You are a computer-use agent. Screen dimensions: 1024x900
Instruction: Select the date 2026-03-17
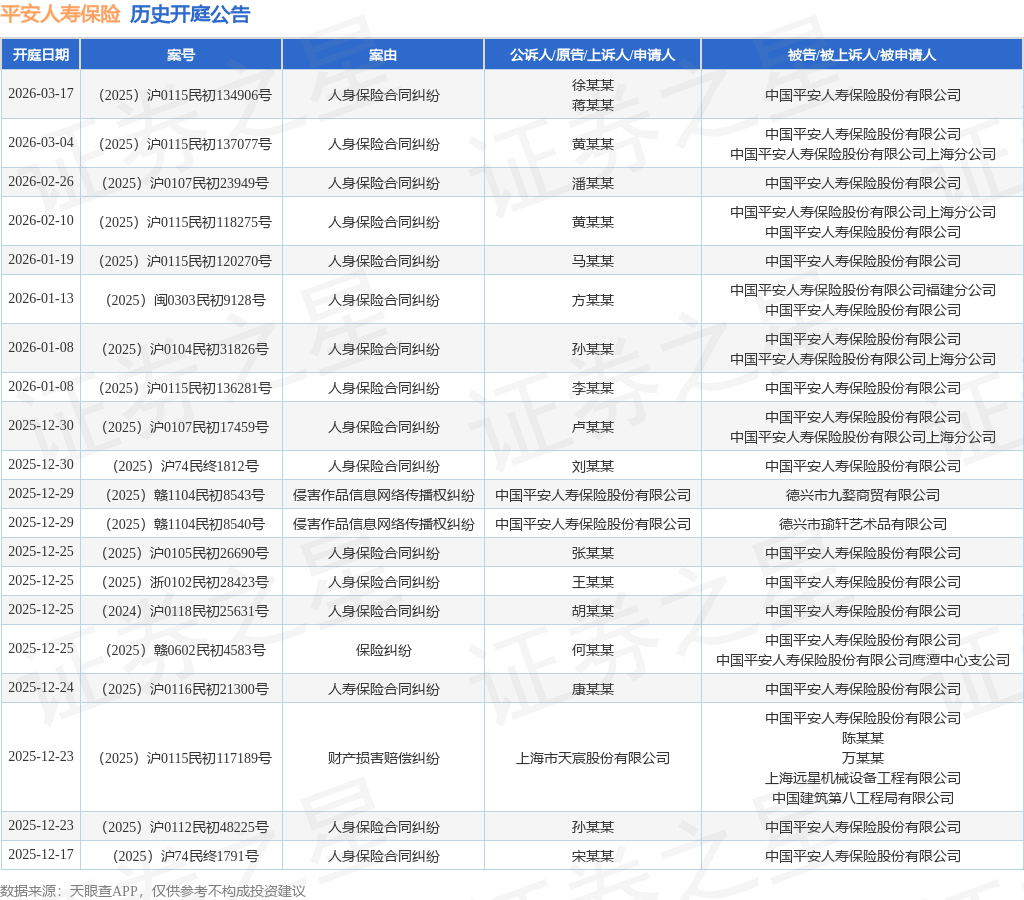pos(40,93)
